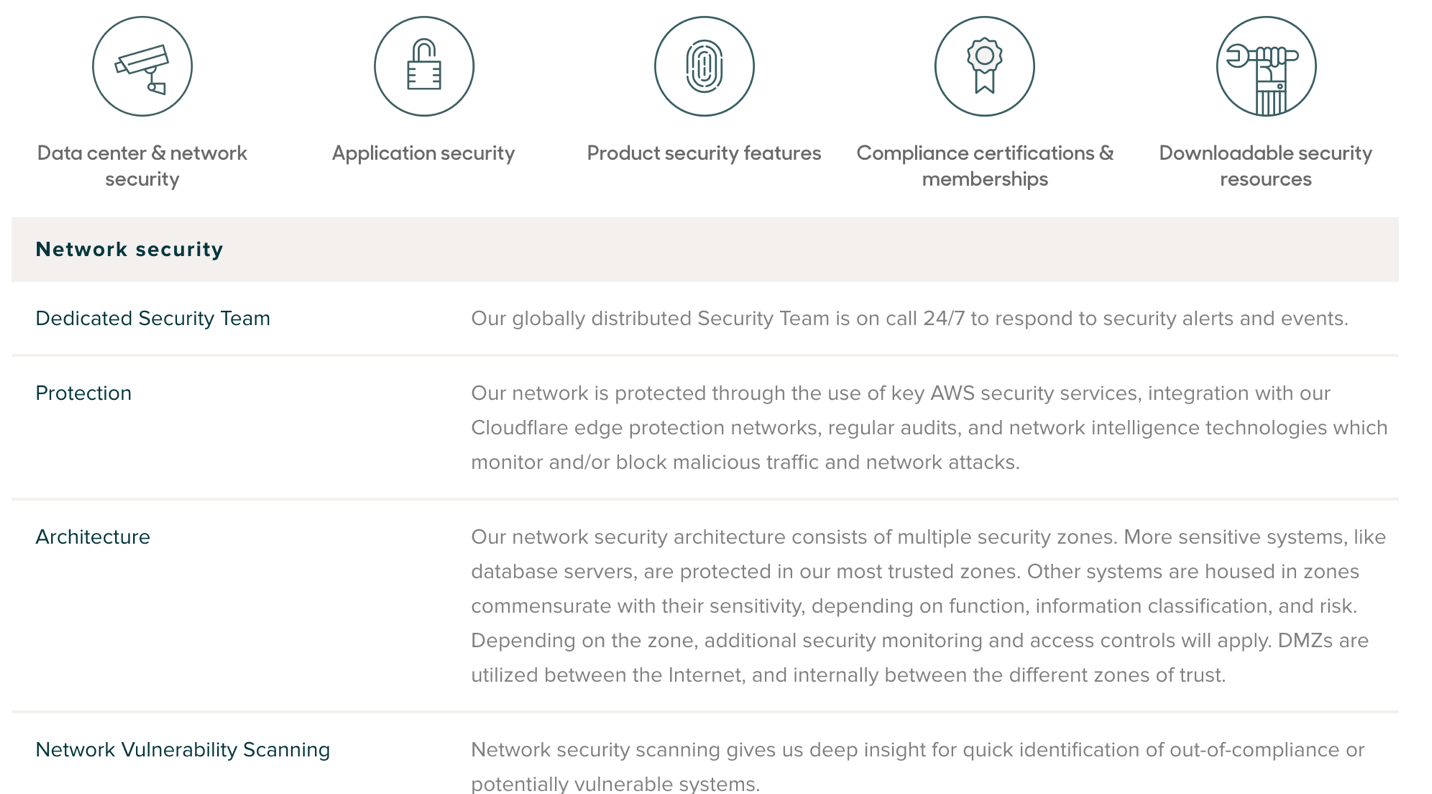Screen dimensions: 1432x794
Task: Open Compliance certifications & memberships
Action: coord(984,165)
